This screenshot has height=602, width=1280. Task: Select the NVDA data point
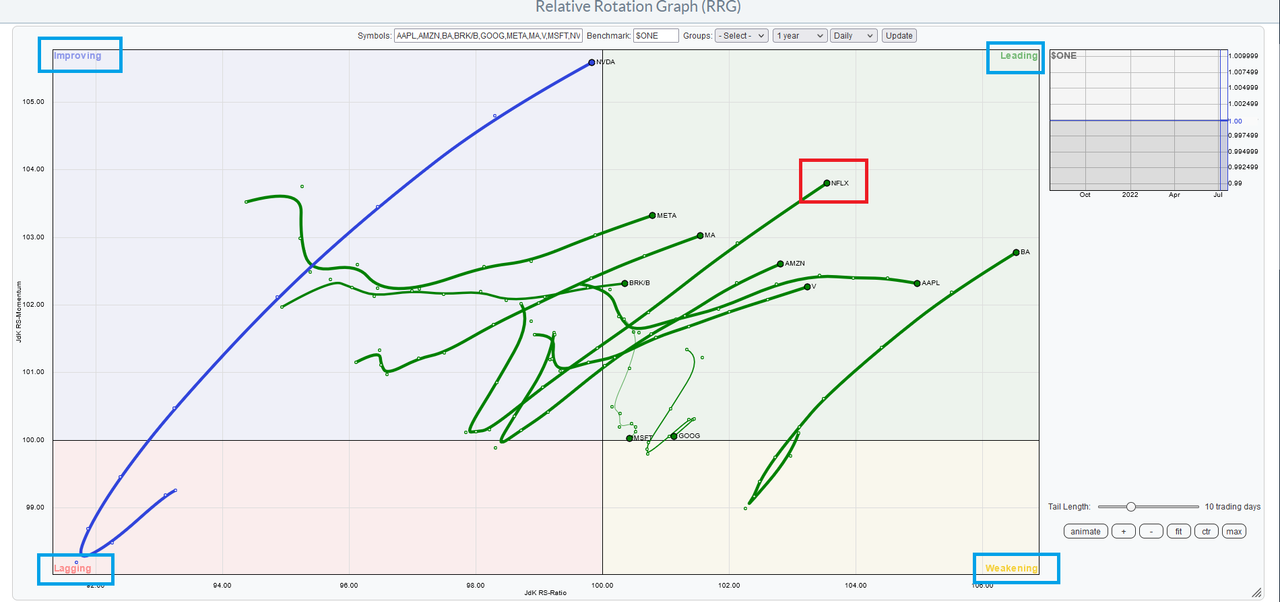[592, 62]
